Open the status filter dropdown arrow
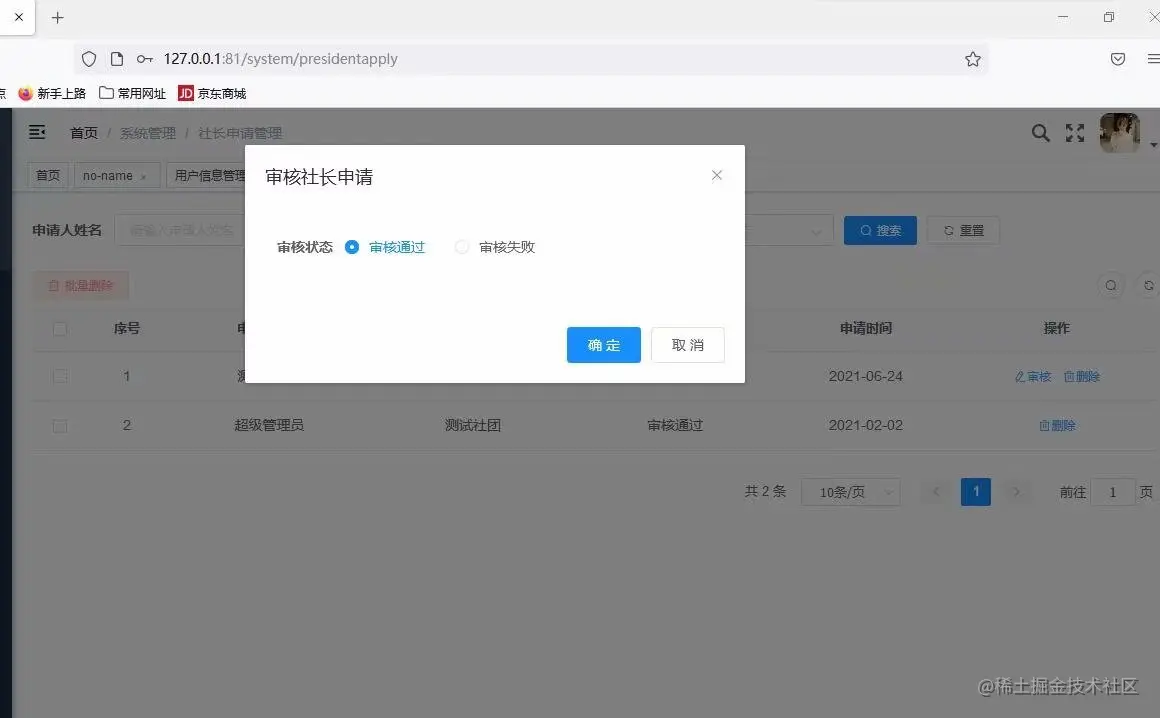Viewport: 1160px width, 718px height. [x=815, y=231]
